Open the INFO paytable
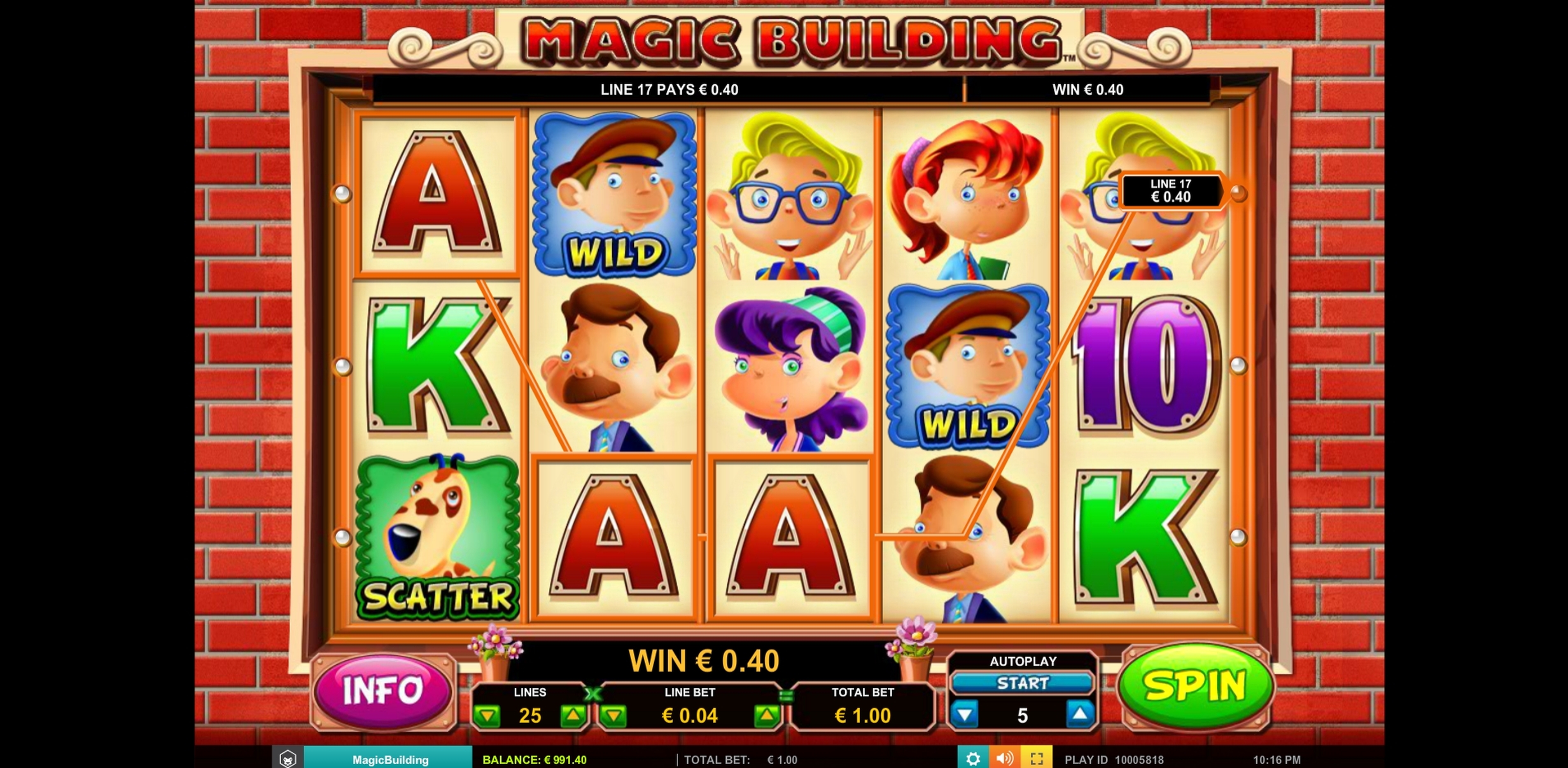Viewport: 1568px width, 768px height. click(x=383, y=690)
